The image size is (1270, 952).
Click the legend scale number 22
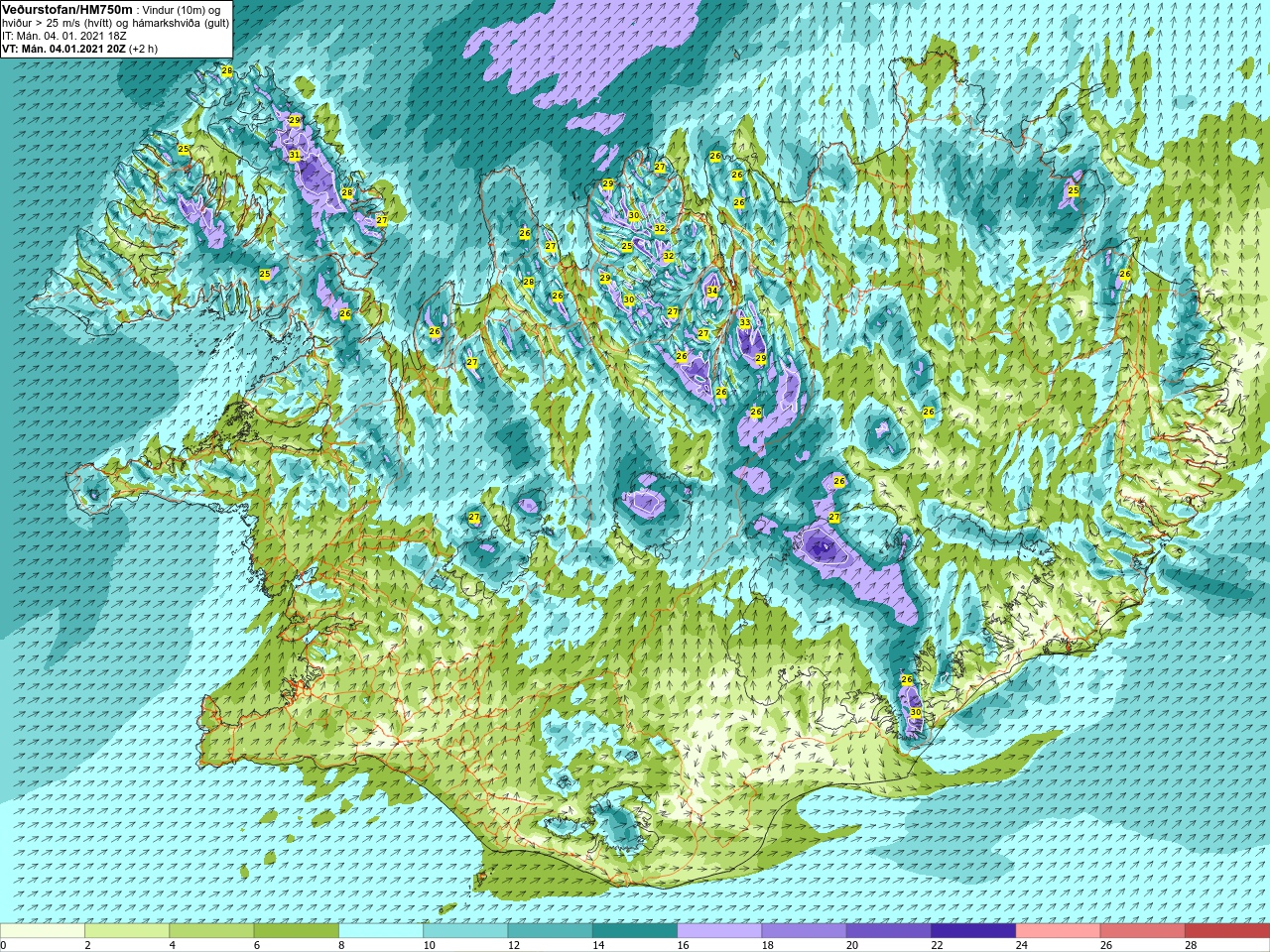pyautogui.click(x=937, y=945)
